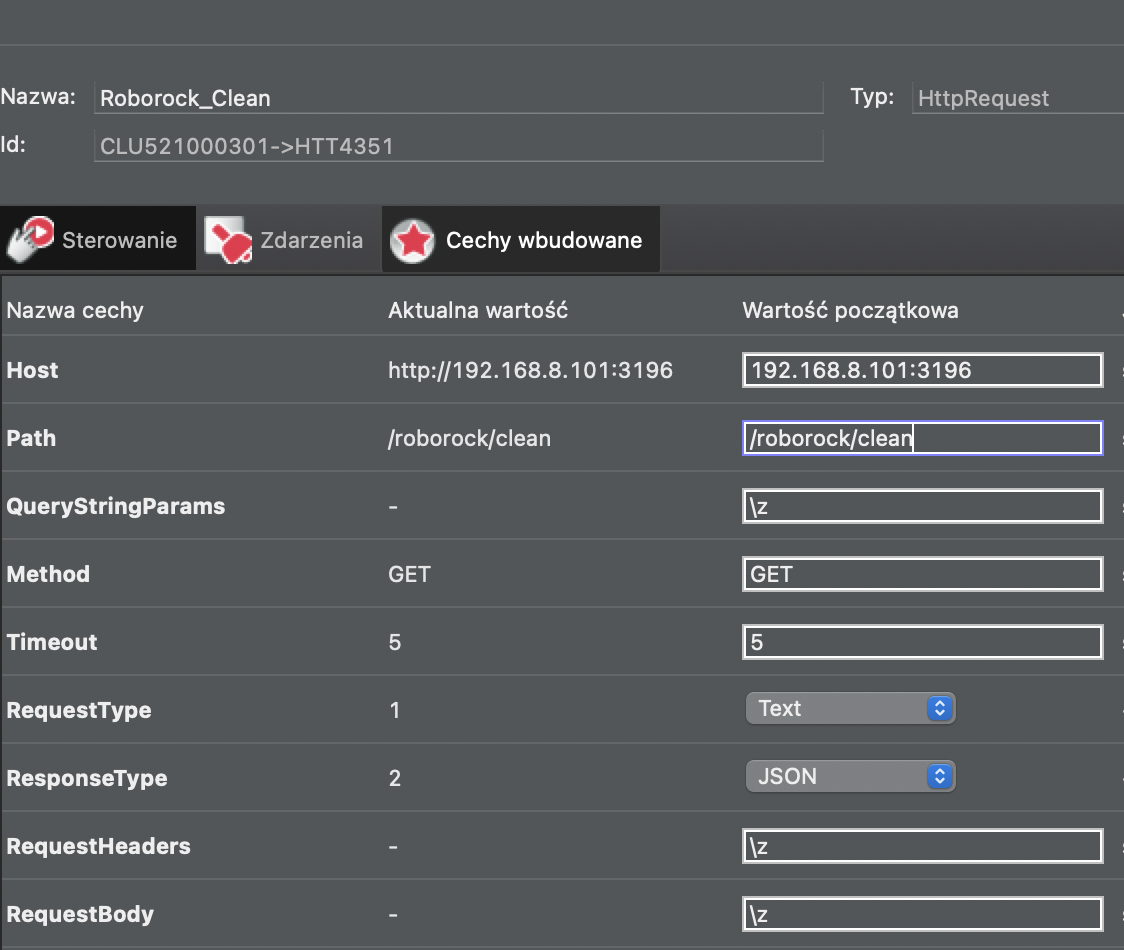Click current value http://192.168.8.101:3196

pyautogui.click(x=530, y=370)
